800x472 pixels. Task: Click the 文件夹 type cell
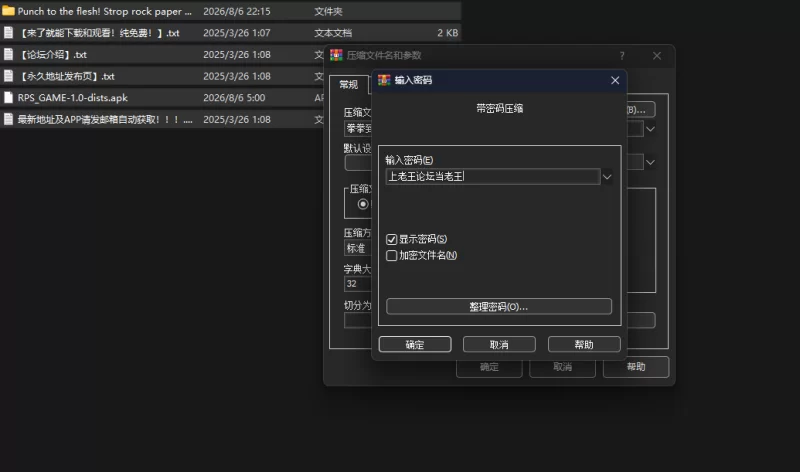329,11
